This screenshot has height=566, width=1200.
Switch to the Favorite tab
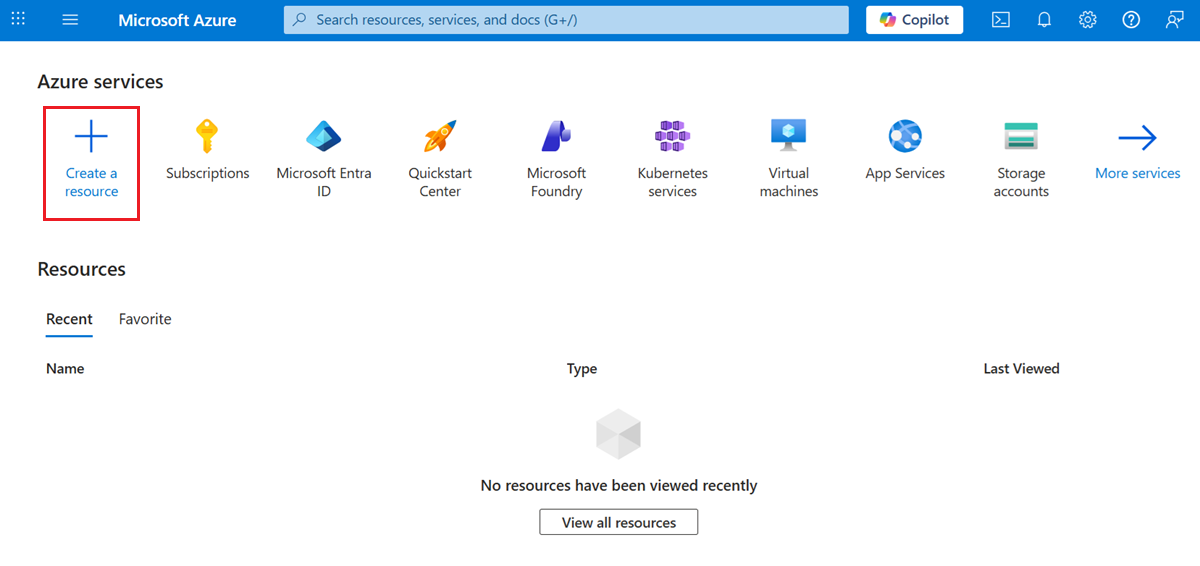pyautogui.click(x=145, y=319)
